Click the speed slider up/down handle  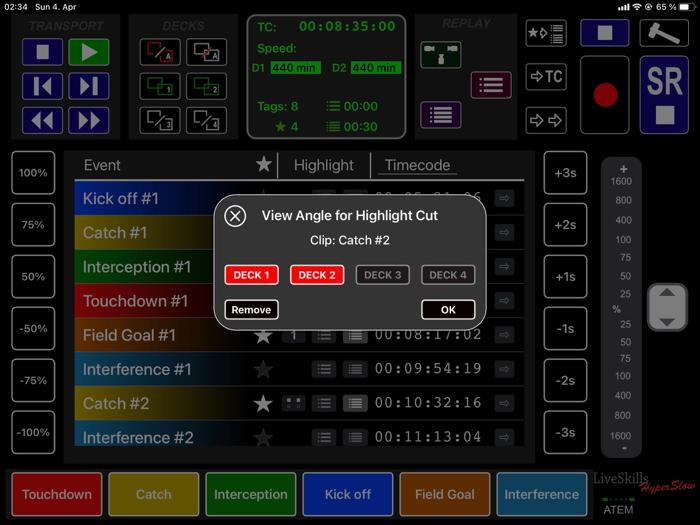click(667, 307)
